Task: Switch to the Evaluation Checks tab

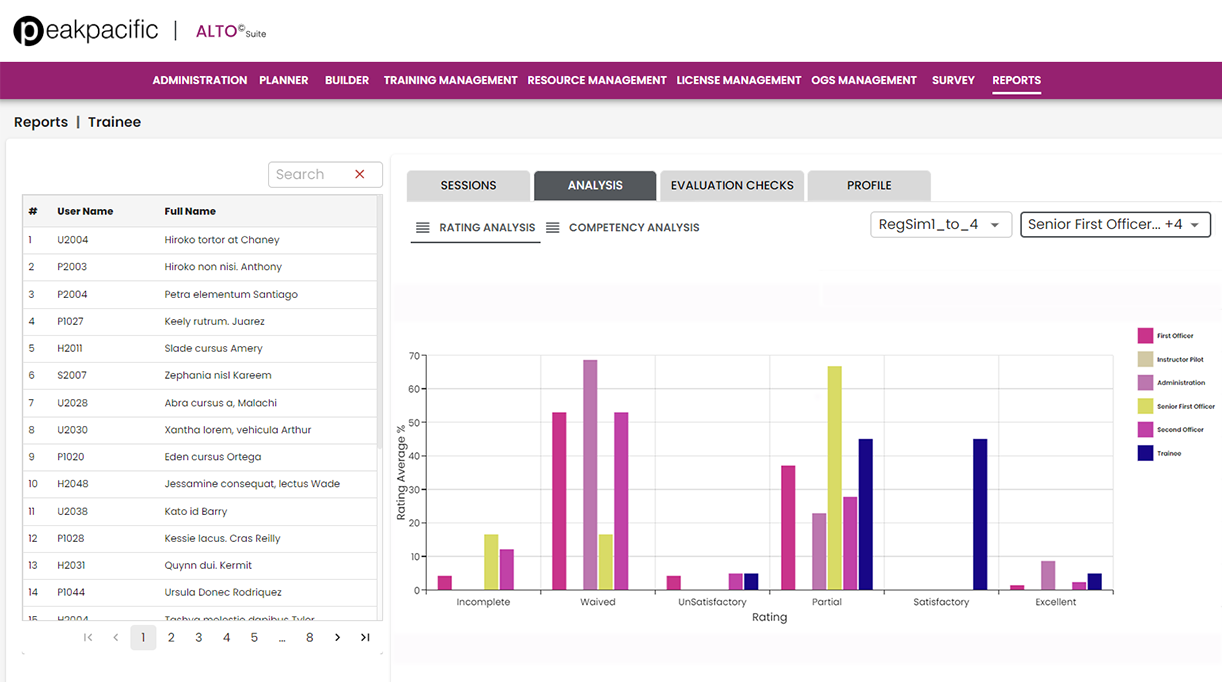Action: click(x=732, y=186)
